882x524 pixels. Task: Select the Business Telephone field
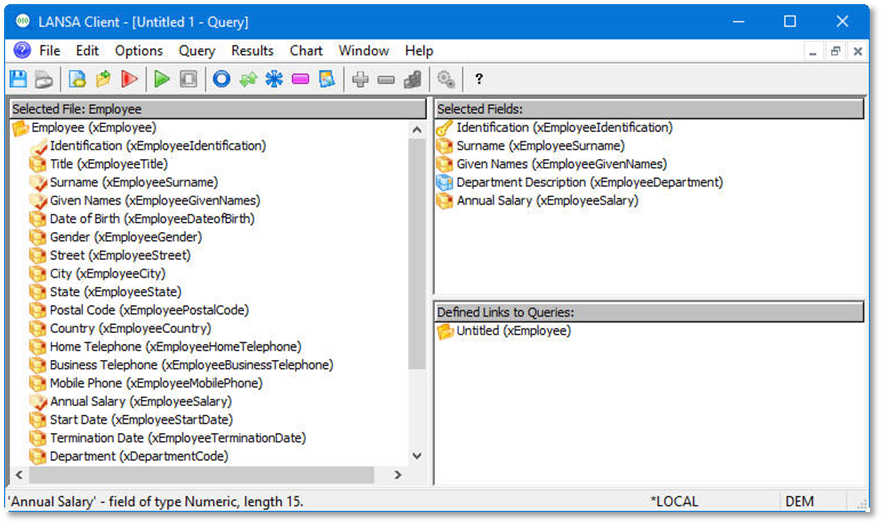(191, 365)
